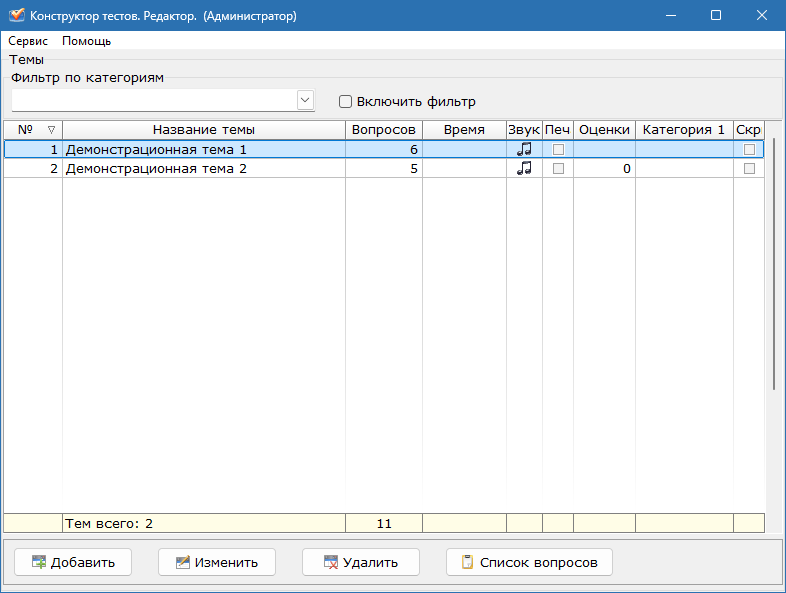
Task: Toggle Скр checkbox for Демонстрационная тема 1
Action: click(x=749, y=149)
